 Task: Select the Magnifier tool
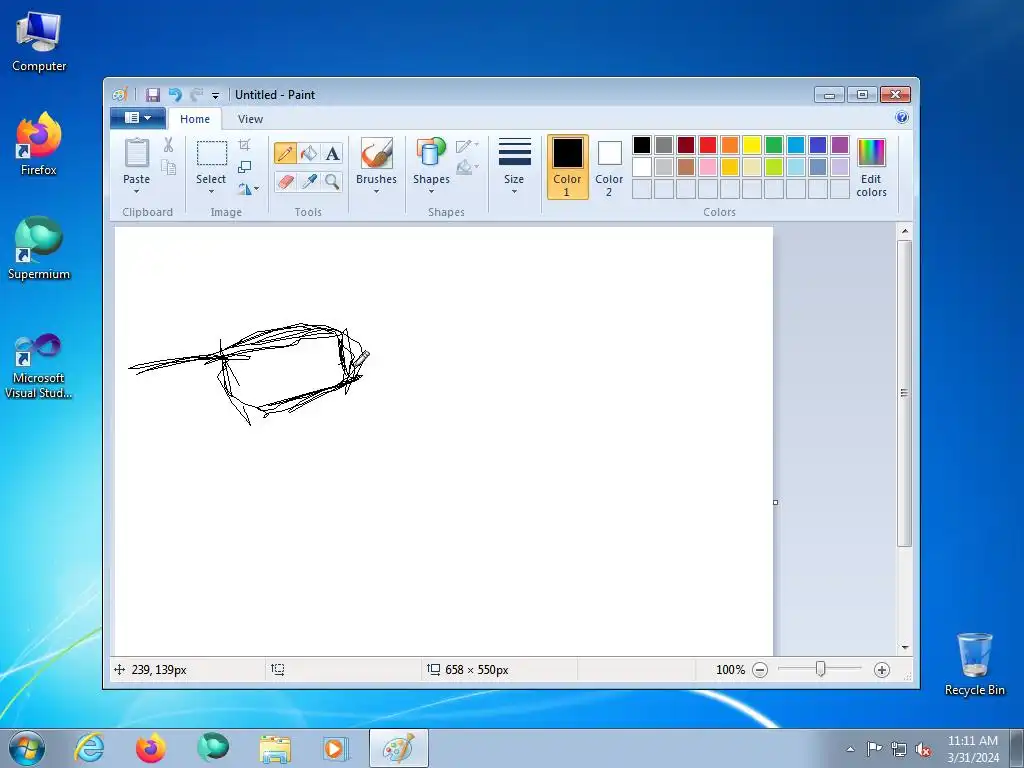332,181
